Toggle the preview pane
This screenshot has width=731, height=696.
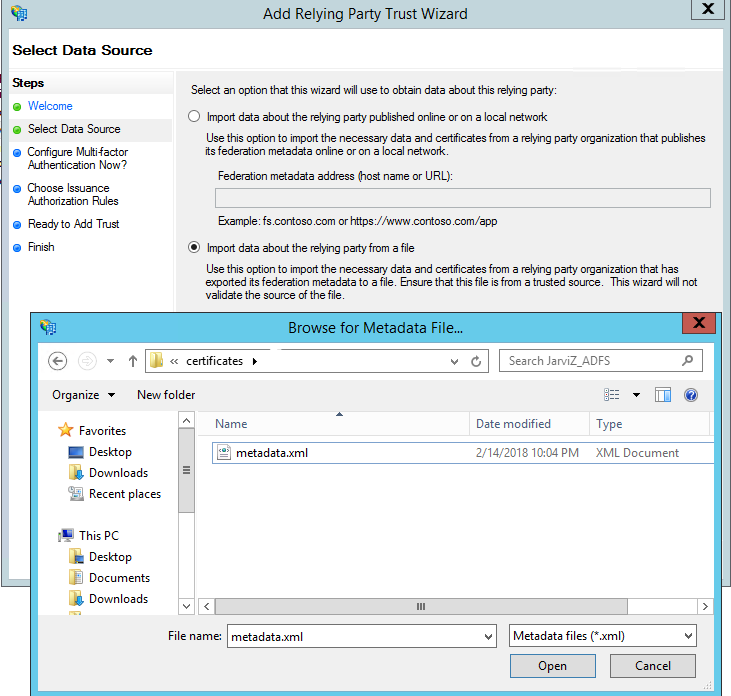[x=662, y=395]
